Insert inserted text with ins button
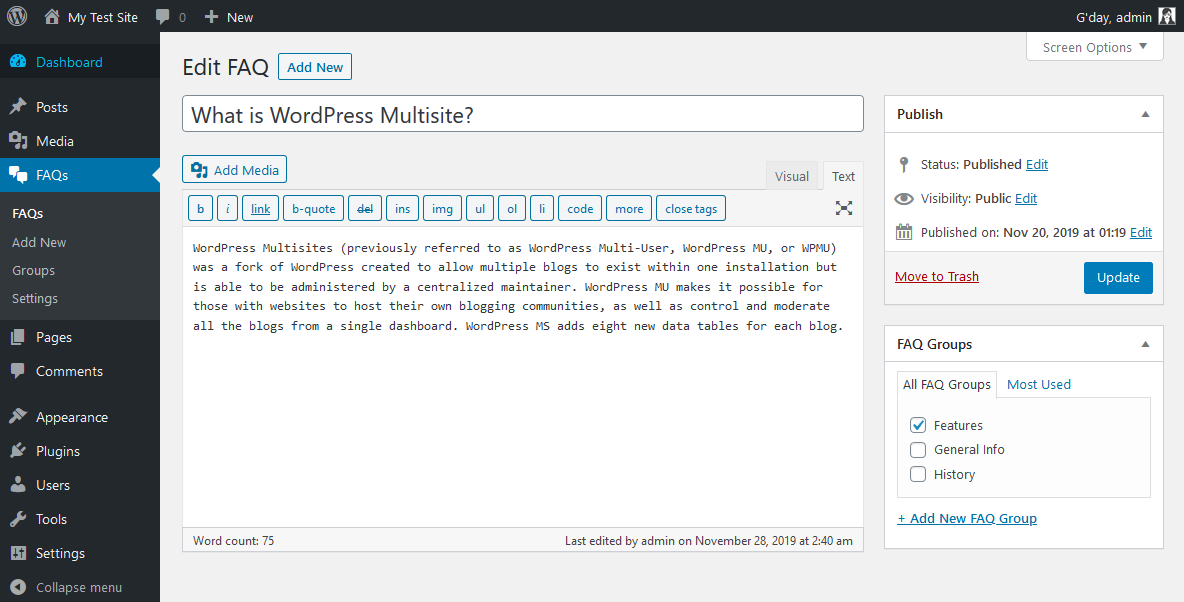1184x602 pixels. tap(402, 208)
